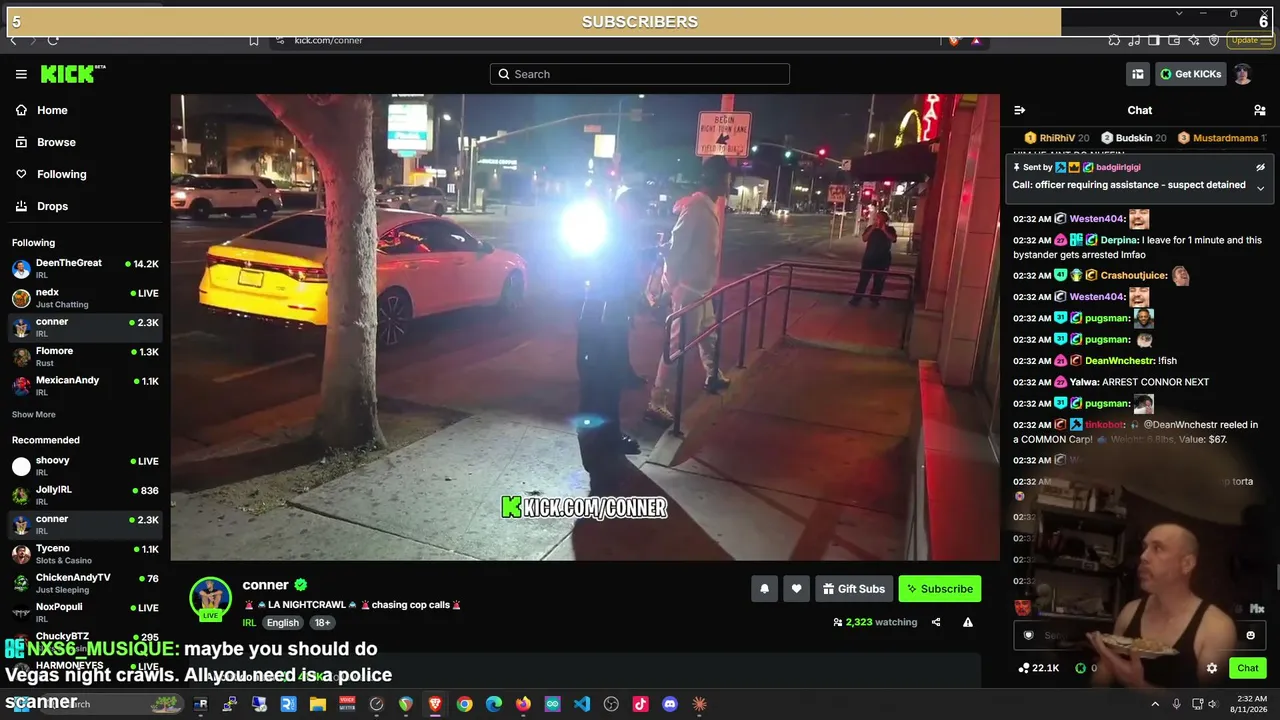Image resolution: width=1280 pixels, height=720 pixels.
Task: Click the conner channel name
Action: [265, 585]
